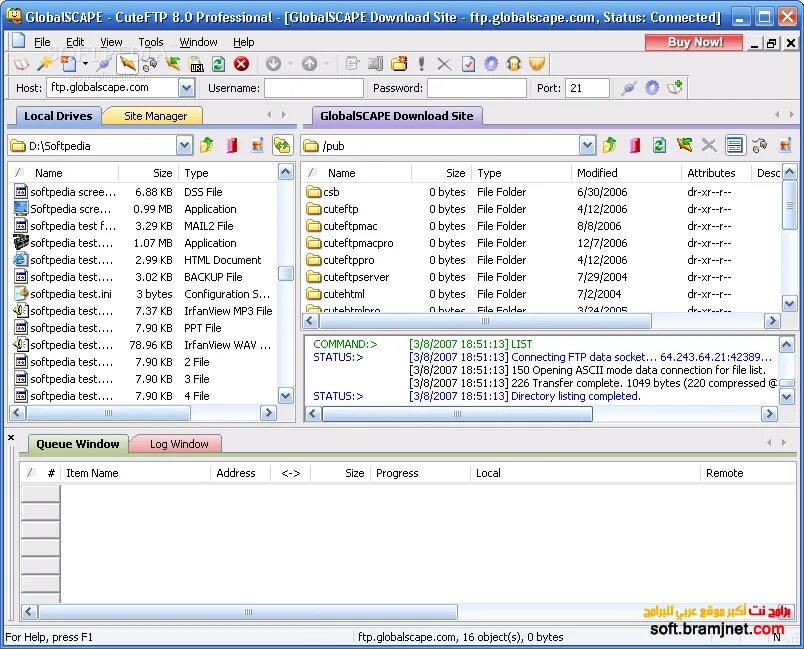Viewport: 804px width, 649px height.
Task: Click the green Refresh icon in main toolbar
Action: (218, 64)
